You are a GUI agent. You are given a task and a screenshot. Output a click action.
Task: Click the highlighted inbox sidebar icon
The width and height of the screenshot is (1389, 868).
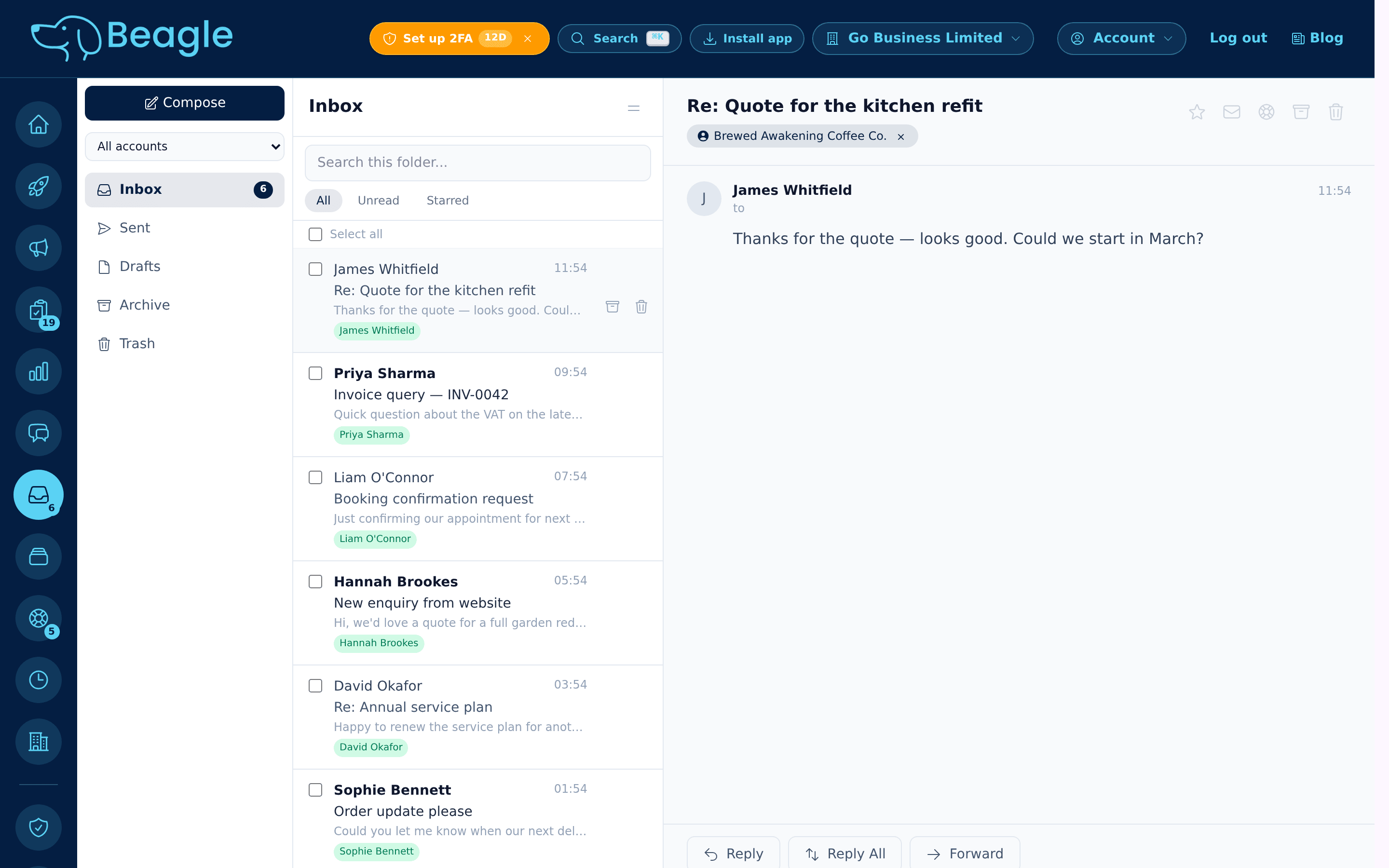(39, 495)
